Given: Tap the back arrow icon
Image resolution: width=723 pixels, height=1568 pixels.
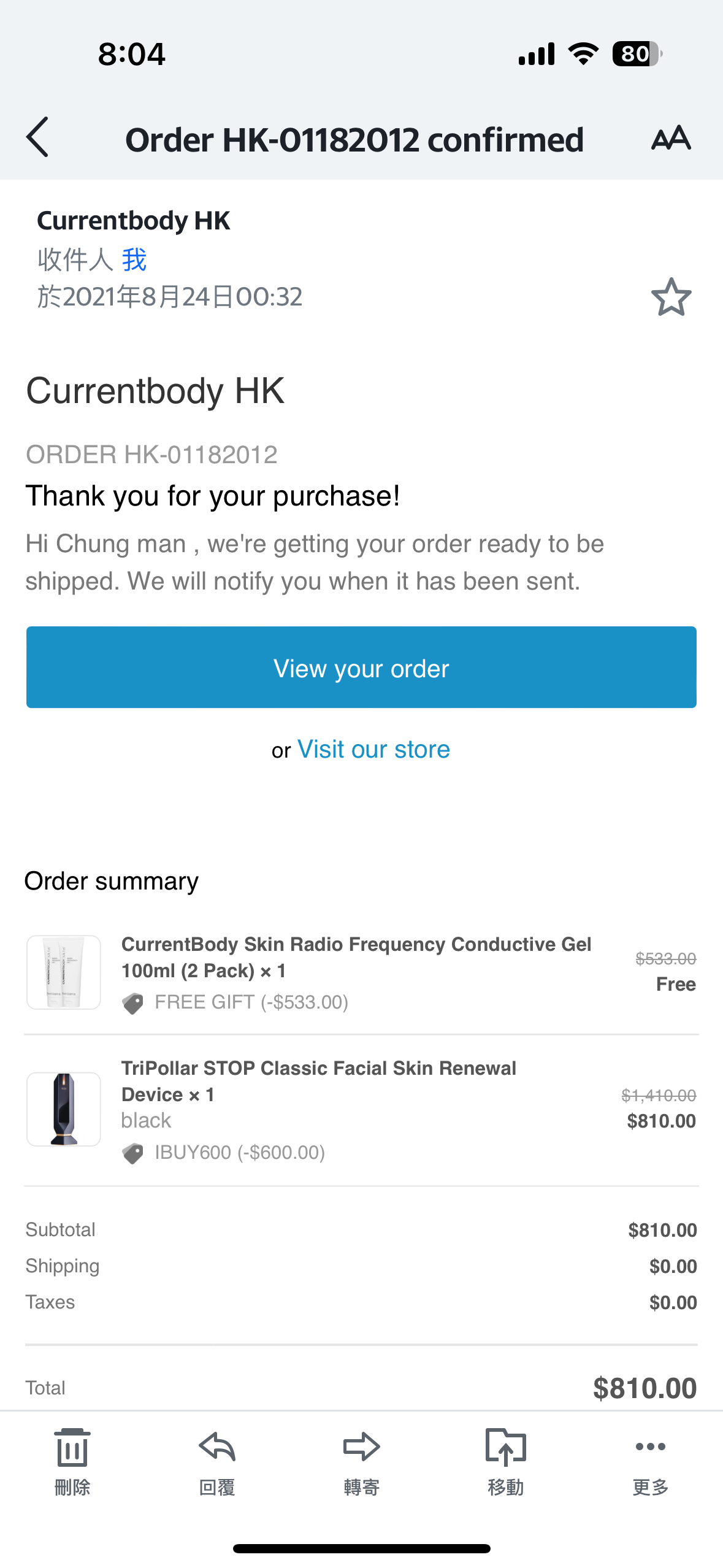Looking at the screenshot, I should pyautogui.click(x=38, y=137).
